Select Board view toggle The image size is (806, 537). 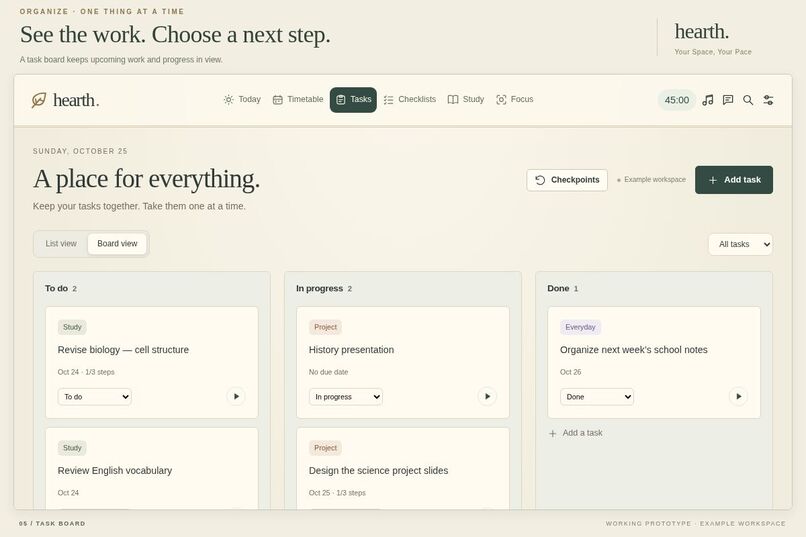(117, 244)
